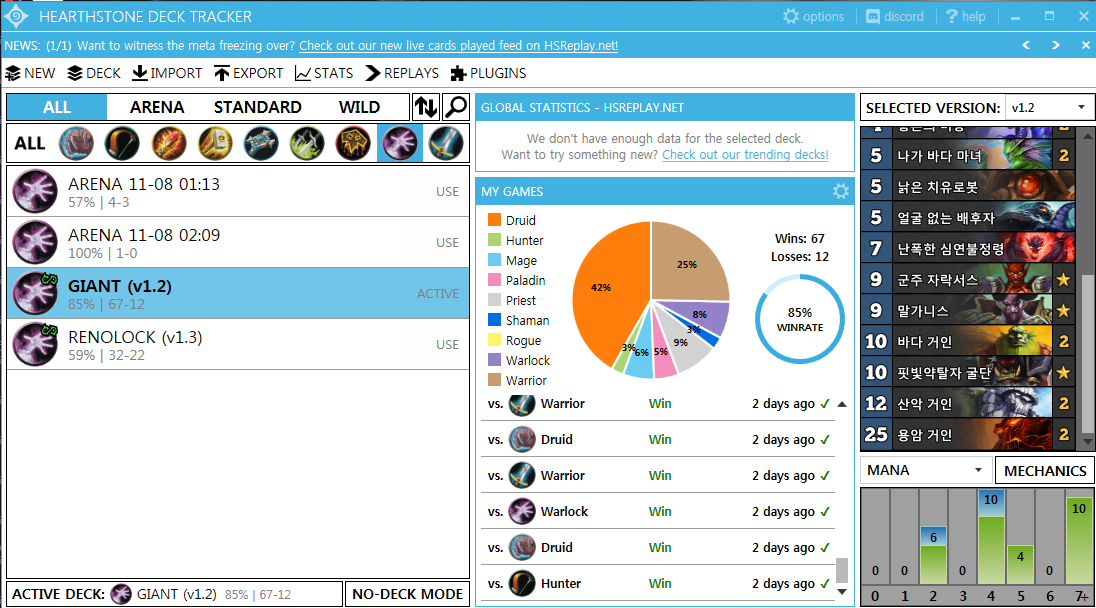Use the ARENA 11-08 01:13 deck
The height and width of the screenshot is (608, 1096).
click(447, 191)
